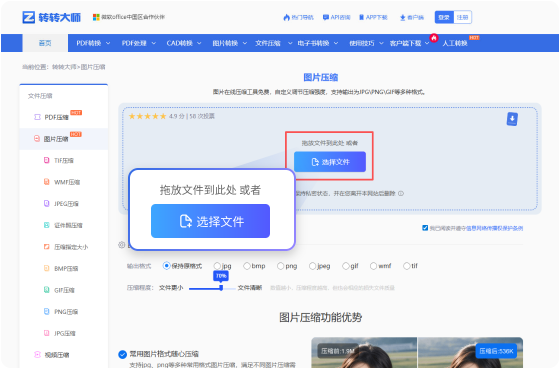This screenshot has height=369, width=560.
Task: Click the settings gear icon above output format
Action: click(122, 245)
